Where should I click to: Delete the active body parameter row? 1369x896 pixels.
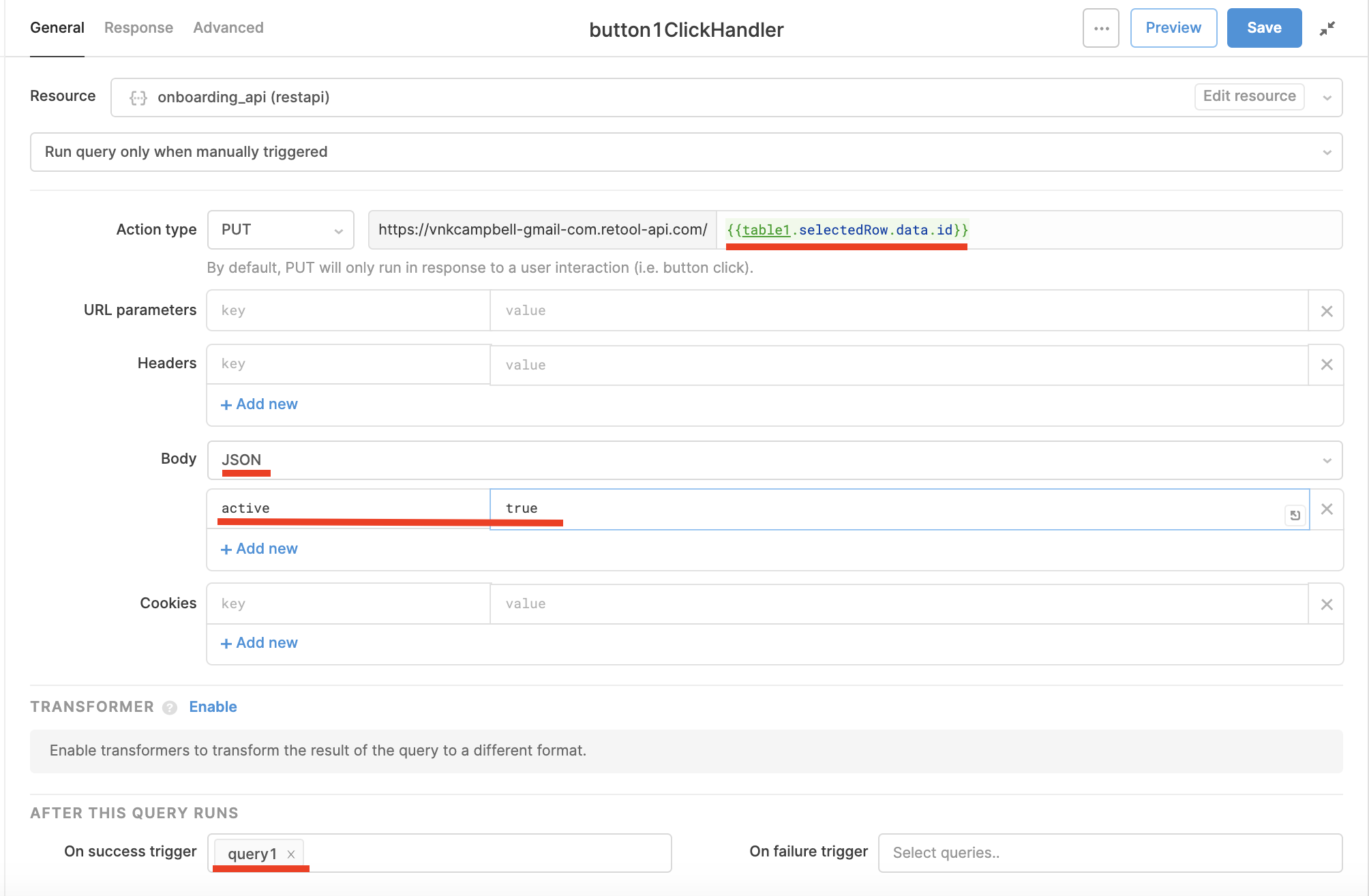(1326, 509)
